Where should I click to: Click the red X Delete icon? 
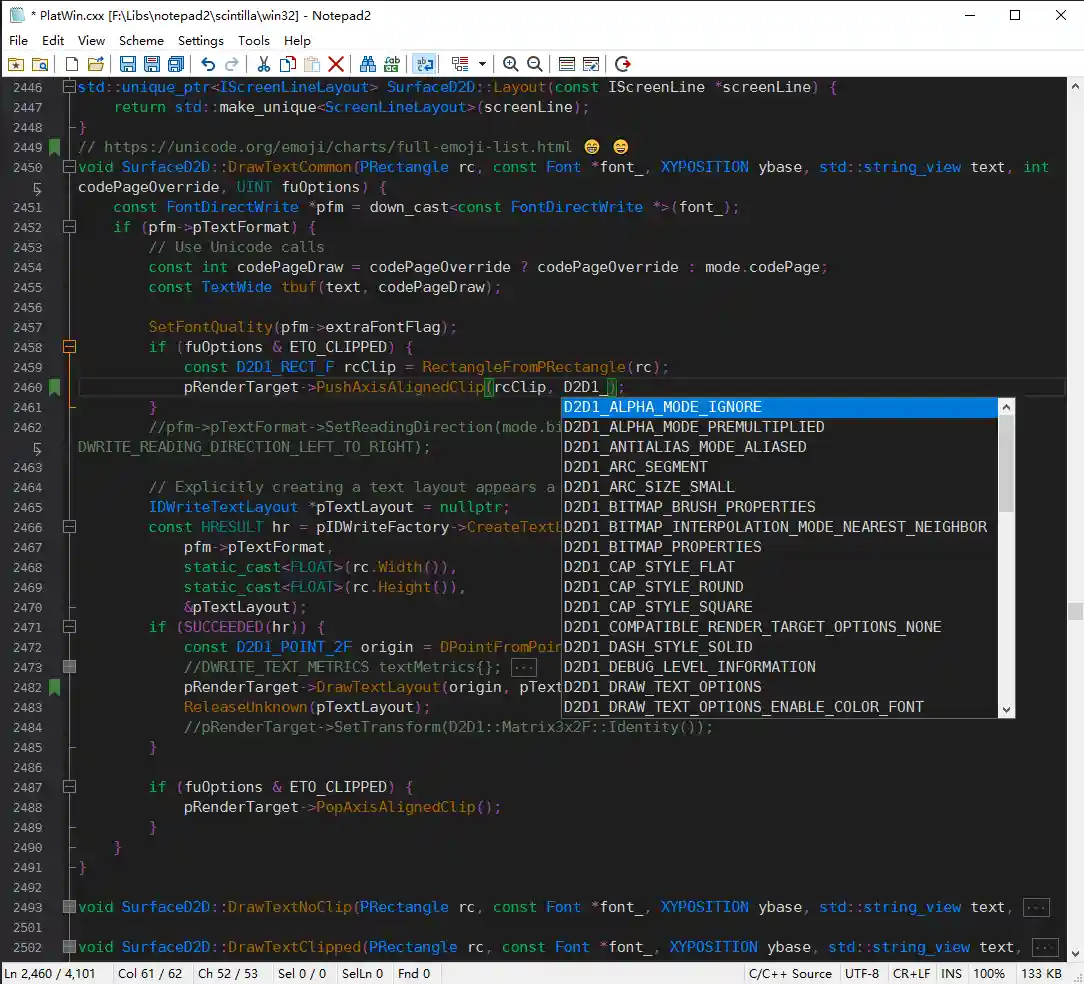click(336, 64)
